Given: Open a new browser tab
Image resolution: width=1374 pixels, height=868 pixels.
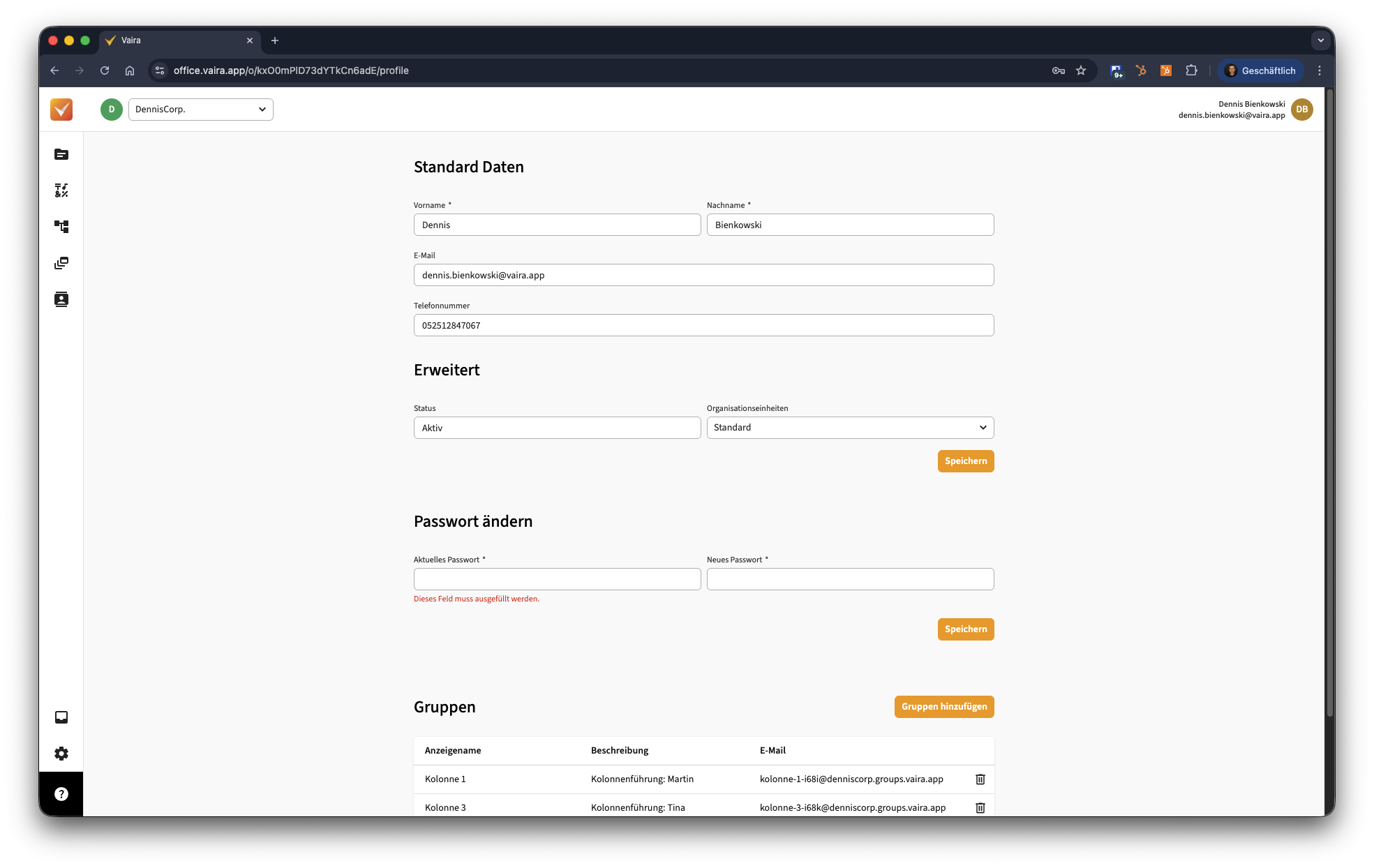Looking at the screenshot, I should point(275,40).
